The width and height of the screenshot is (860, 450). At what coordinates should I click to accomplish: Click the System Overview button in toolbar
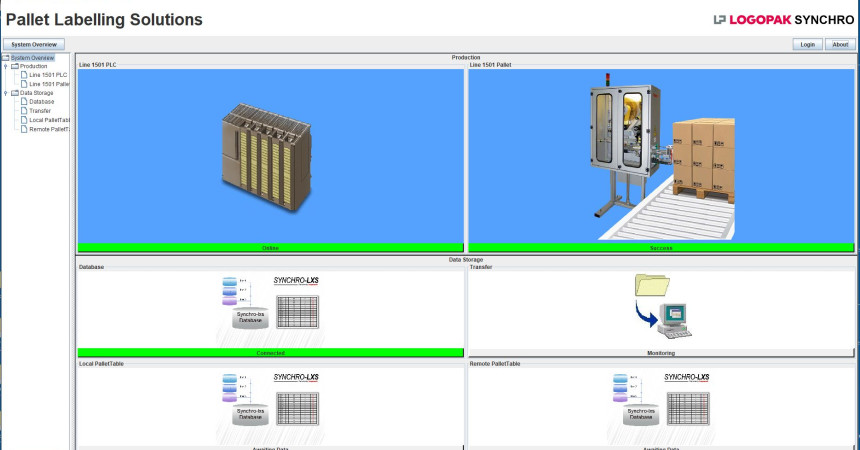pyautogui.click(x=34, y=44)
